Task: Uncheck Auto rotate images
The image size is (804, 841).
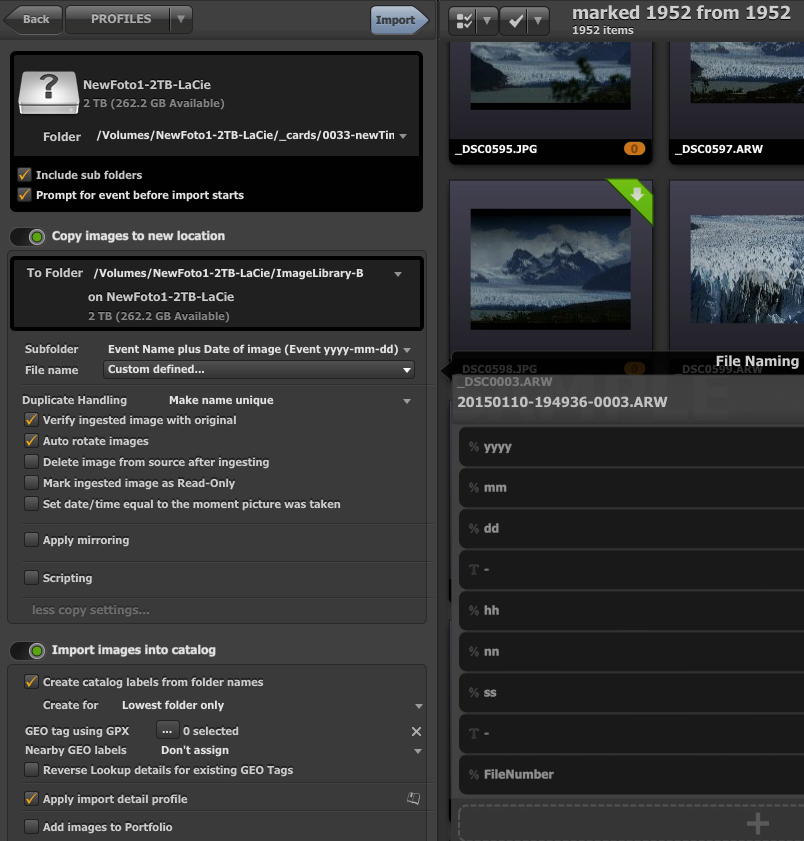Action: coord(31,441)
